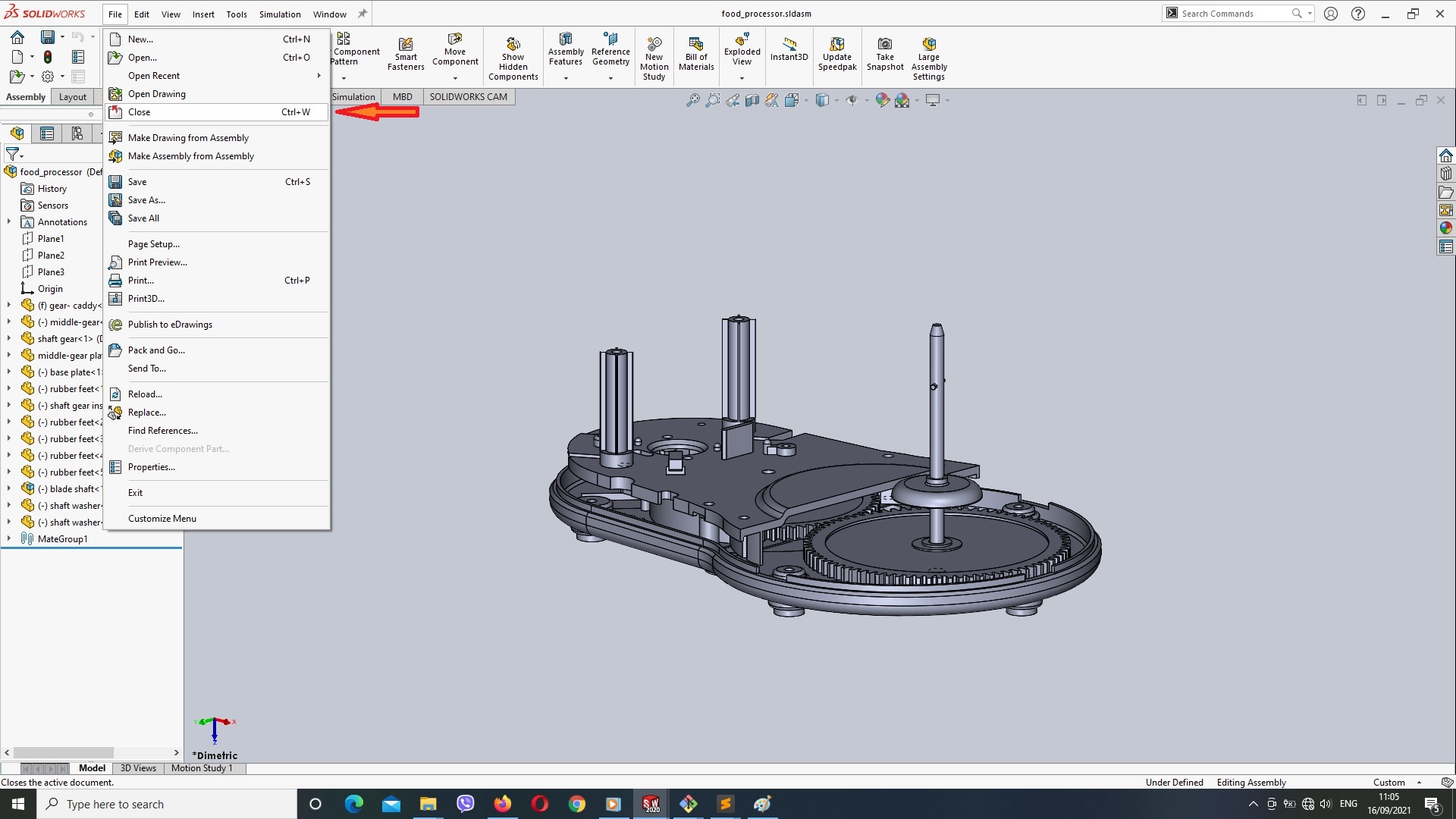The image size is (1456, 819).
Task: Open Custom Properties task pane tab
Action: point(1445,246)
